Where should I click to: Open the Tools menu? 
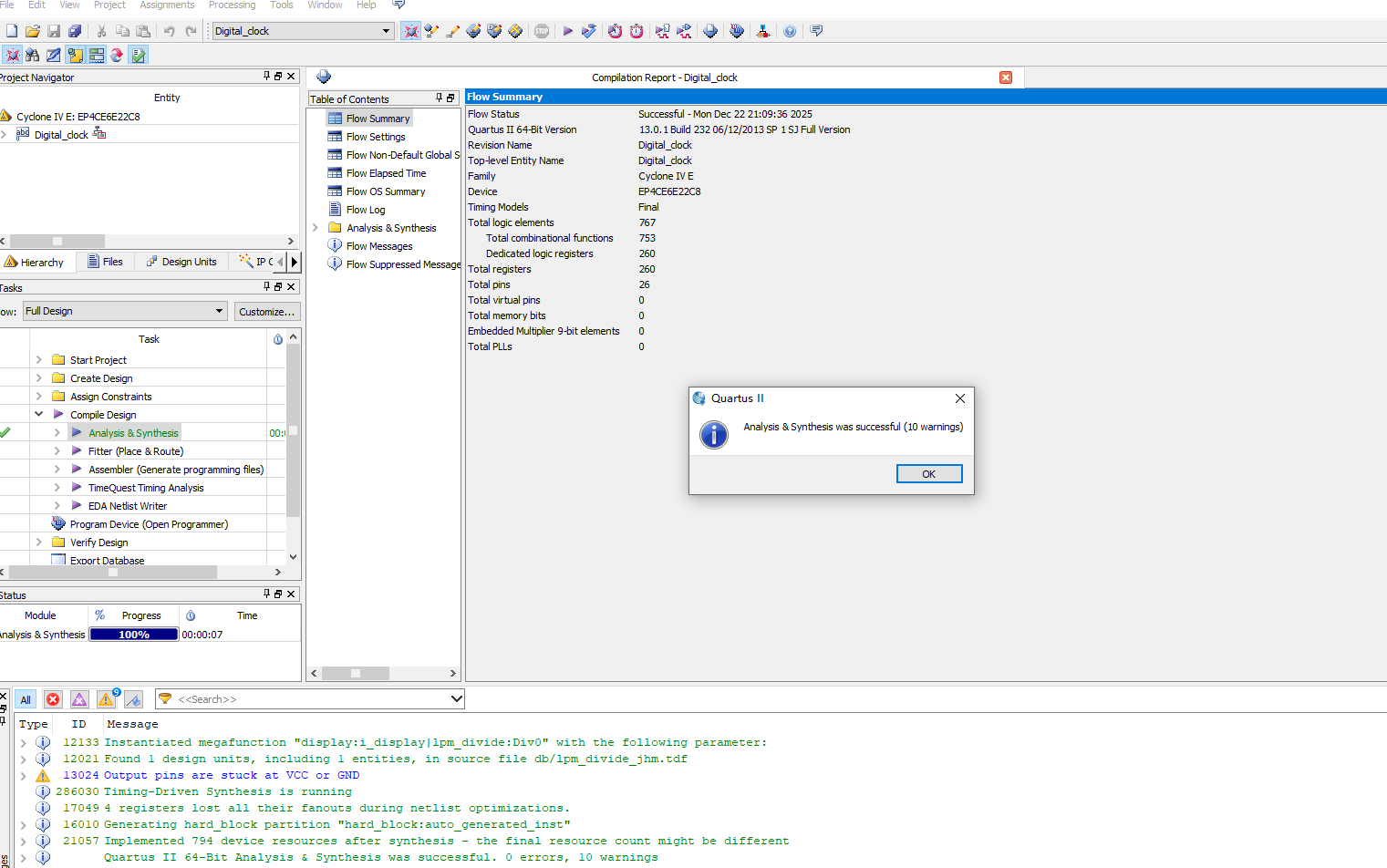pyautogui.click(x=282, y=5)
